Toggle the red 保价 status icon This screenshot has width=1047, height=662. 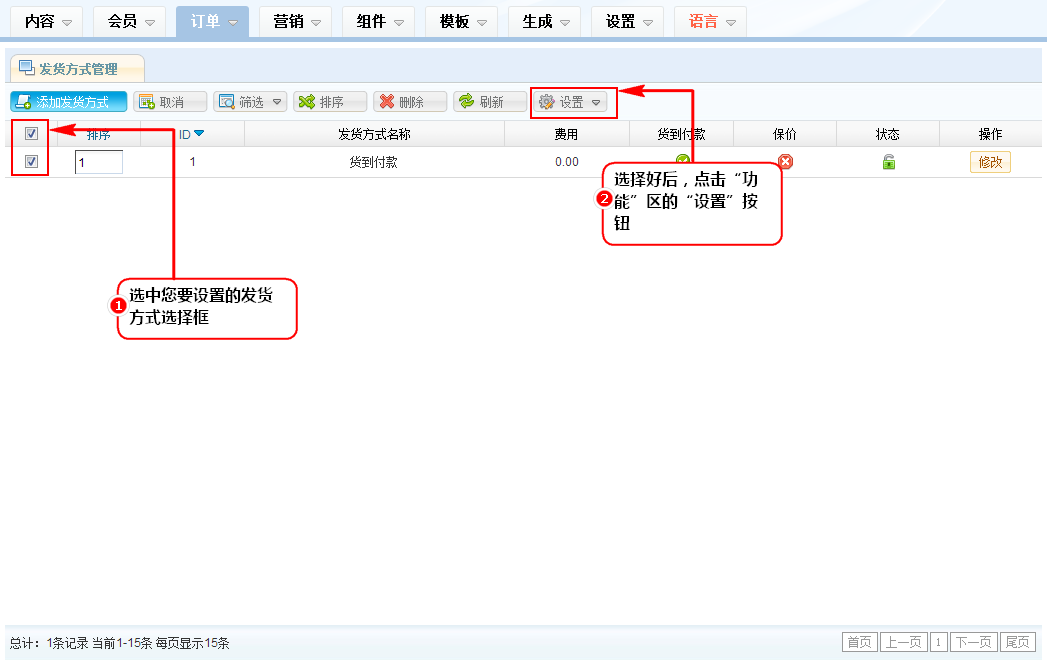tap(785, 162)
